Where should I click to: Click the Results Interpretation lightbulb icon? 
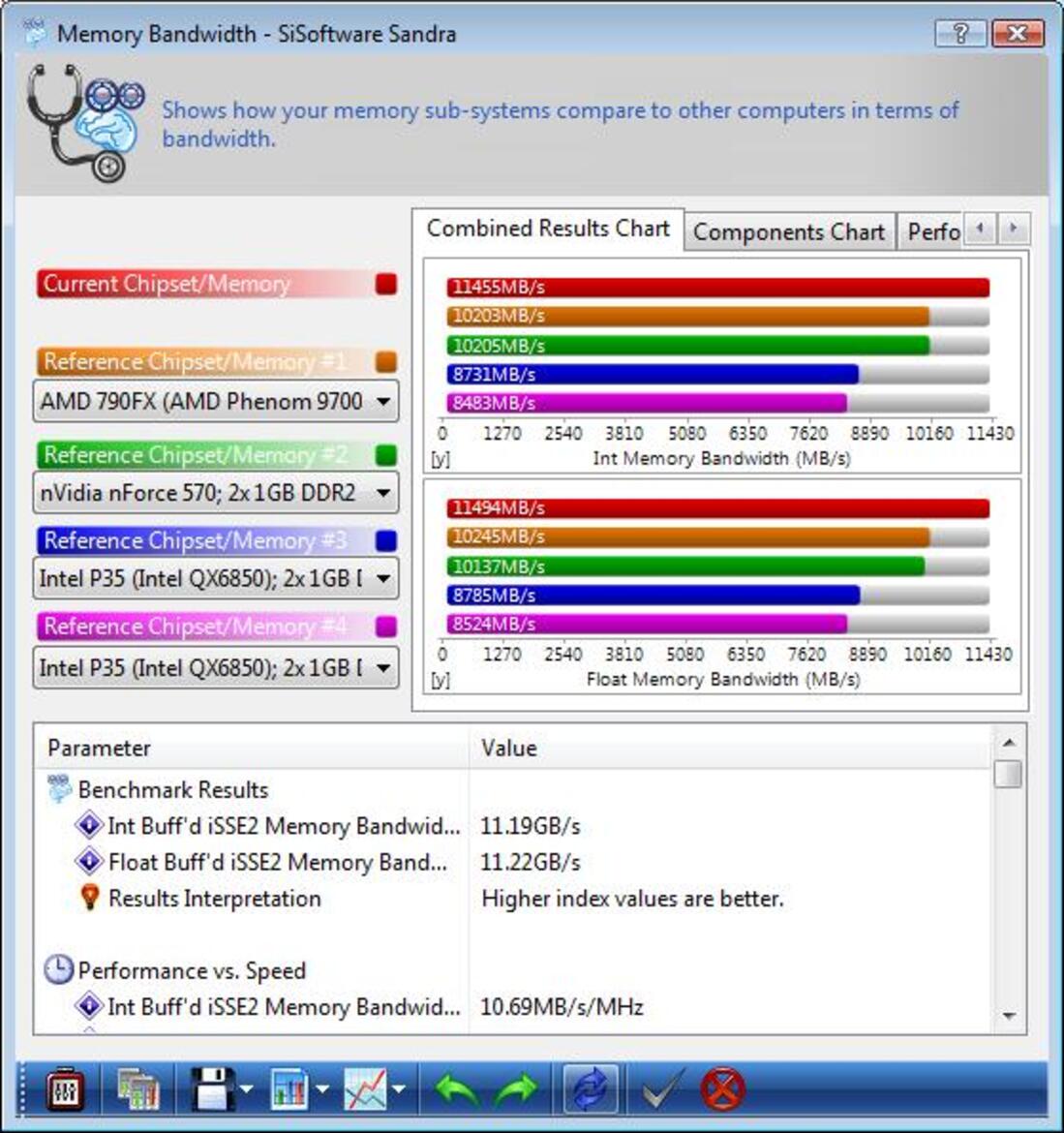90,898
